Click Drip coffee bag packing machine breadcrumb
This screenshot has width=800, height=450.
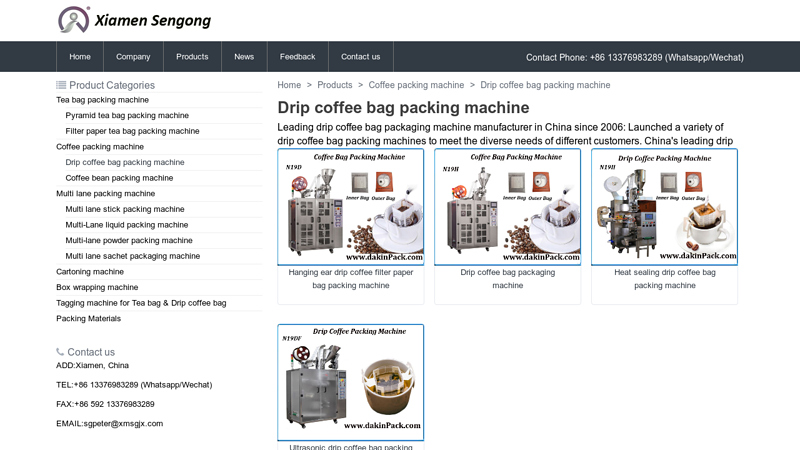[545, 85]
